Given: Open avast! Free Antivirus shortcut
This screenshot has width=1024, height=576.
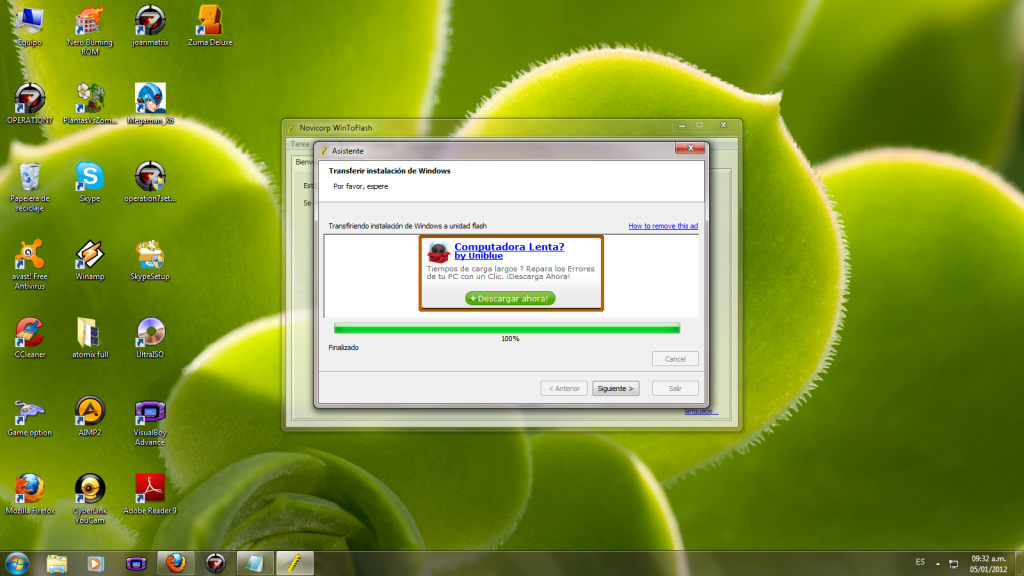Looking at the screenshot, I should (x=29, y=264).
